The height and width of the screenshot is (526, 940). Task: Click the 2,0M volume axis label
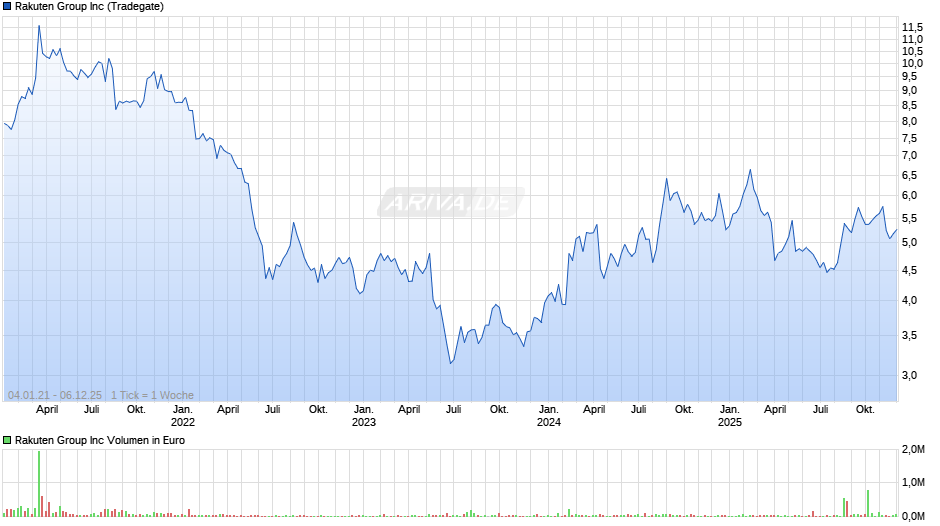pos(913,450)
